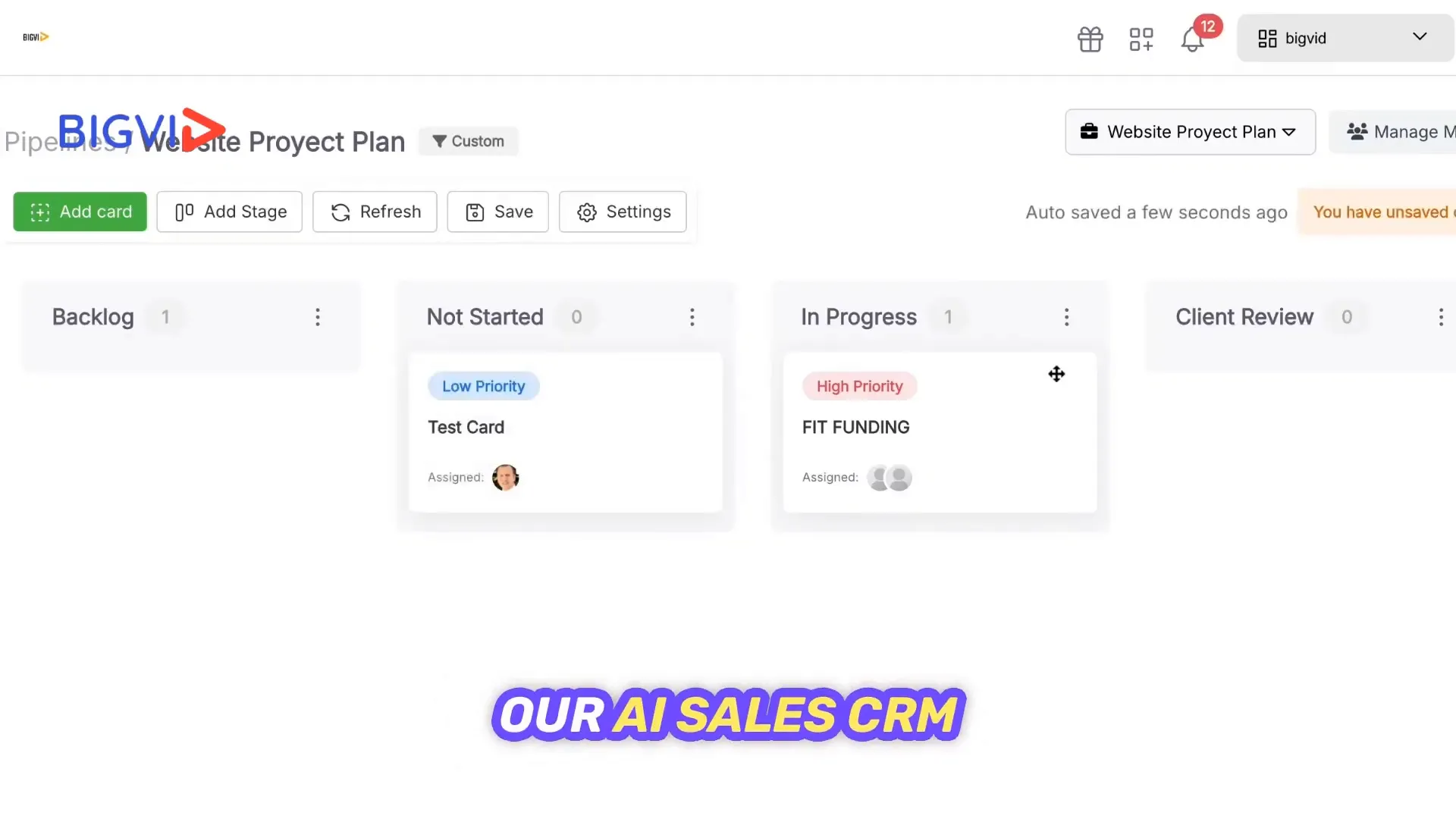This screenshot has height=819, width=1456.
Task: Expand Not Started stage options menu
Action: 692,317
